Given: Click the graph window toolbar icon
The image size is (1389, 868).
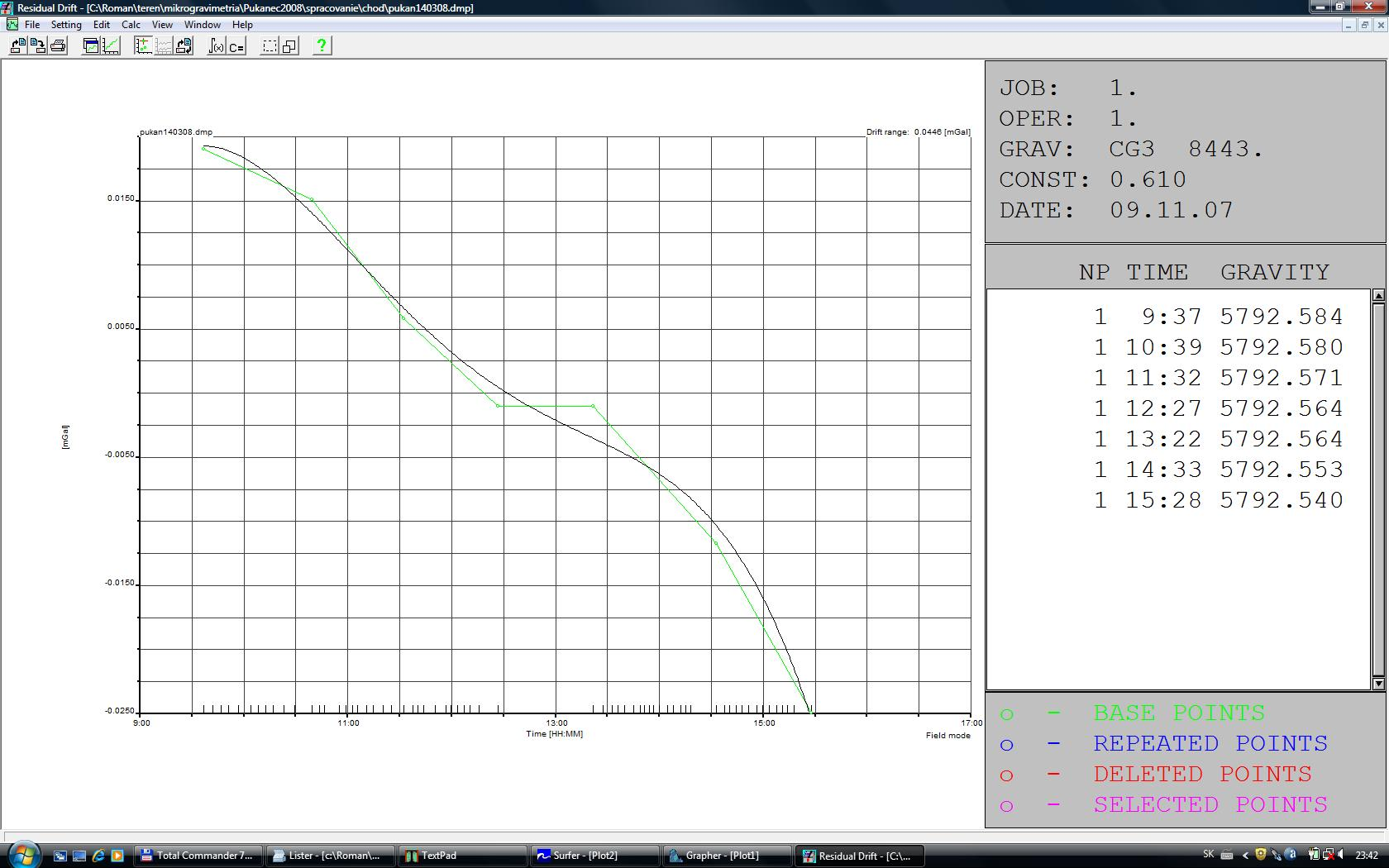Looking at the screenshot, I should click(91, 46).
